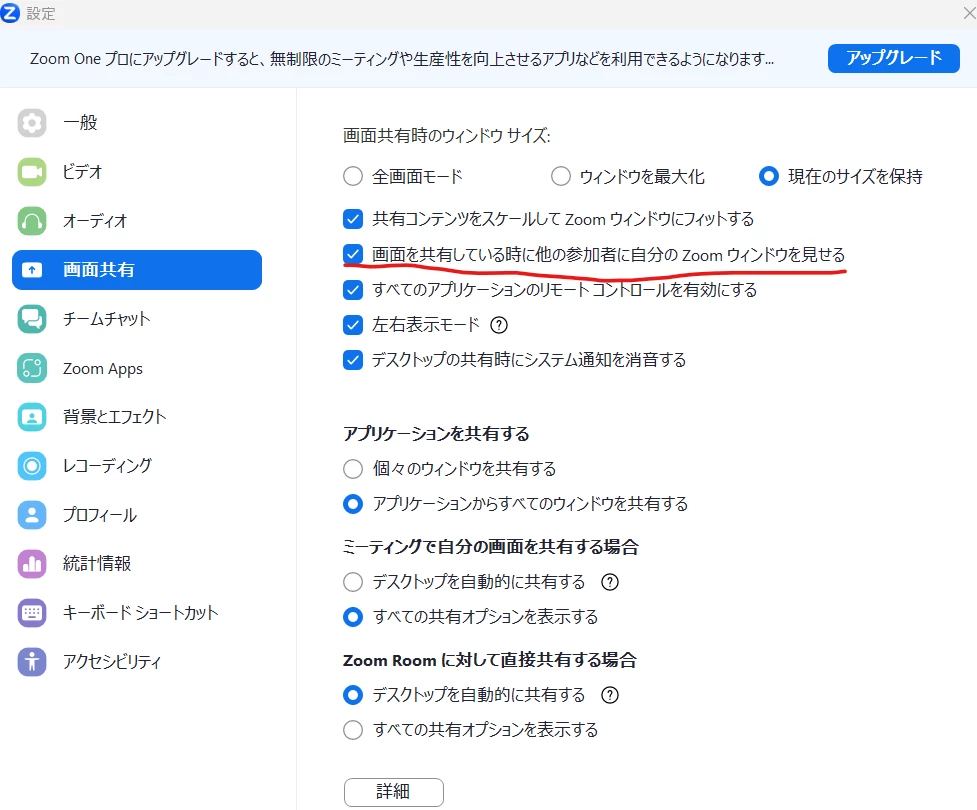Choose meeting デスクトップを自動的に共有する radio
This screenshot has height=810, width=977.
point(353,582)
